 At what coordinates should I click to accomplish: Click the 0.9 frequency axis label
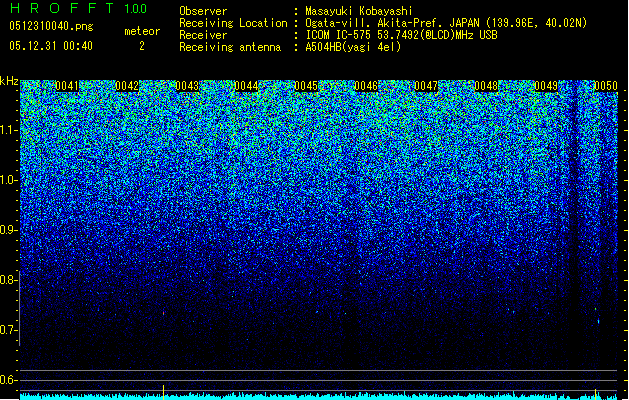pos(9,230)
